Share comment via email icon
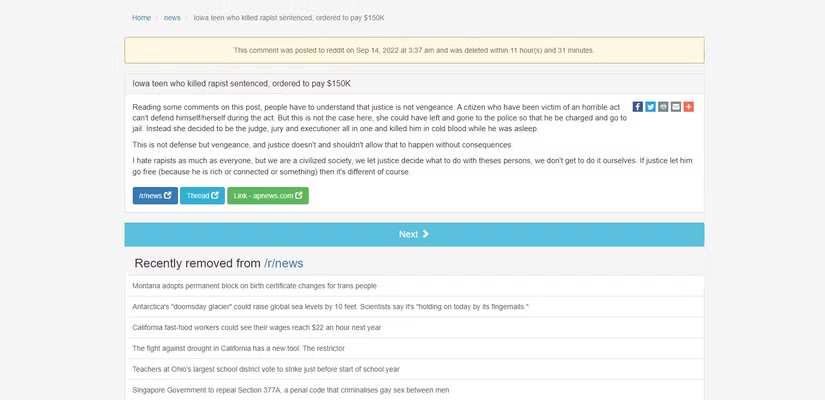This screenshot has height=400, width=825. pos(676,107)
